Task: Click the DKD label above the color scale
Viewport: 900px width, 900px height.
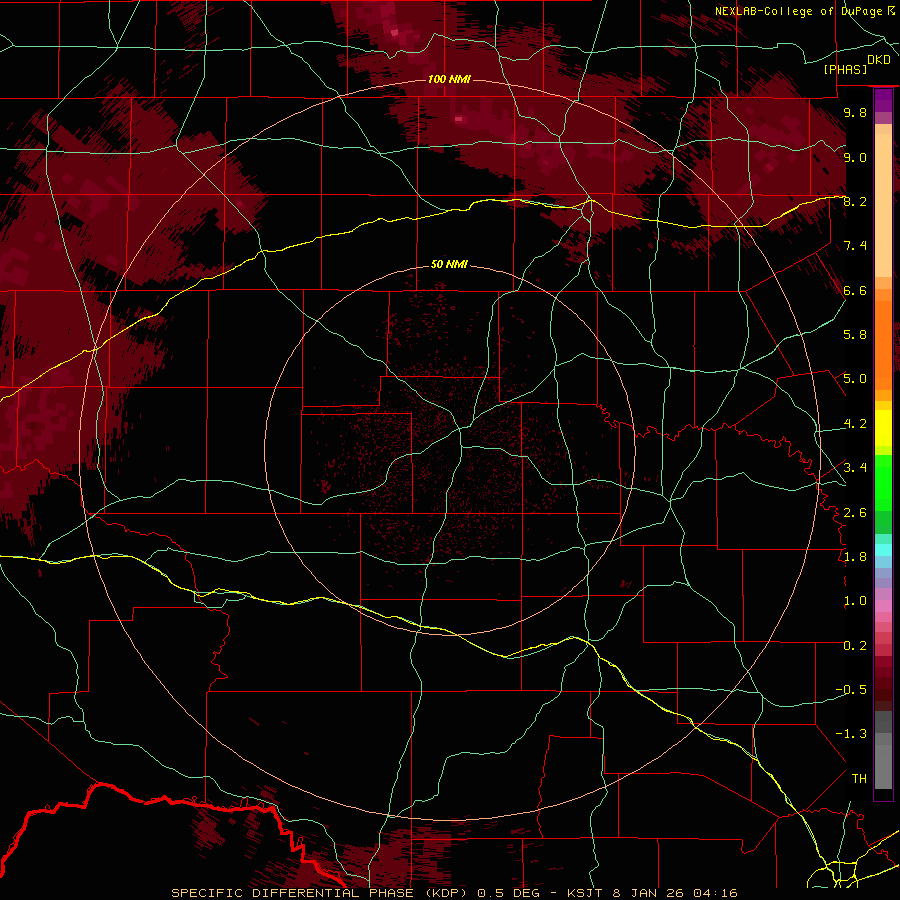Action: coord(879,60)
